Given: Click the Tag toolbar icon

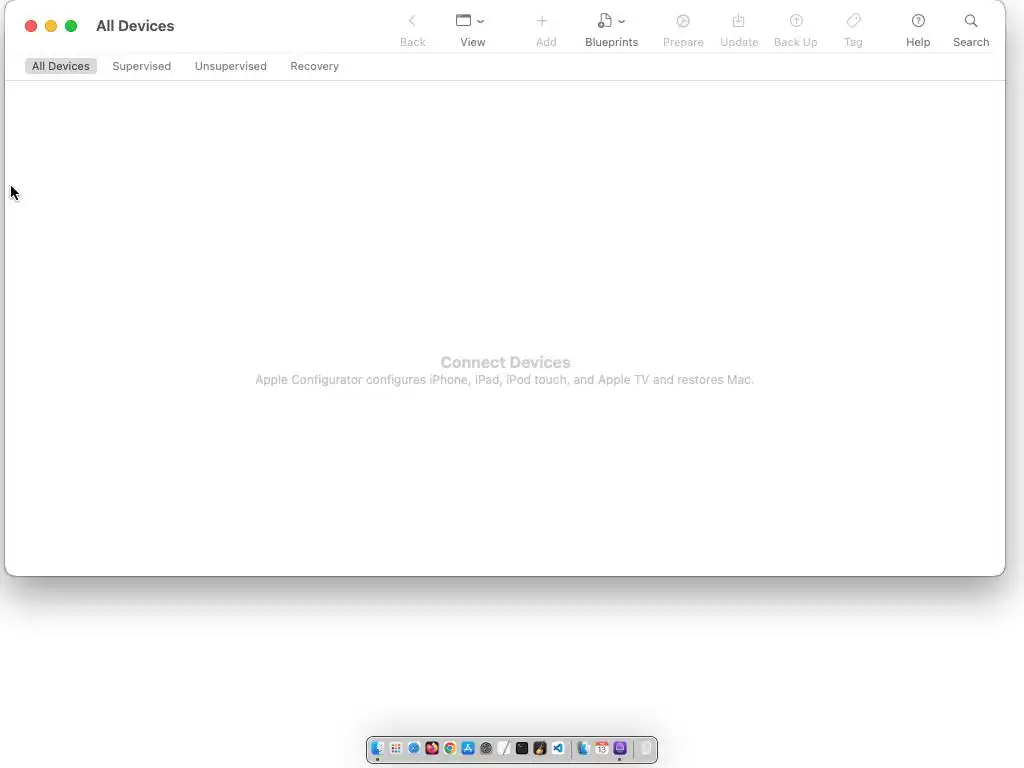Looking at the screenshot, I should pyautogui.click(x=854, y=21).
